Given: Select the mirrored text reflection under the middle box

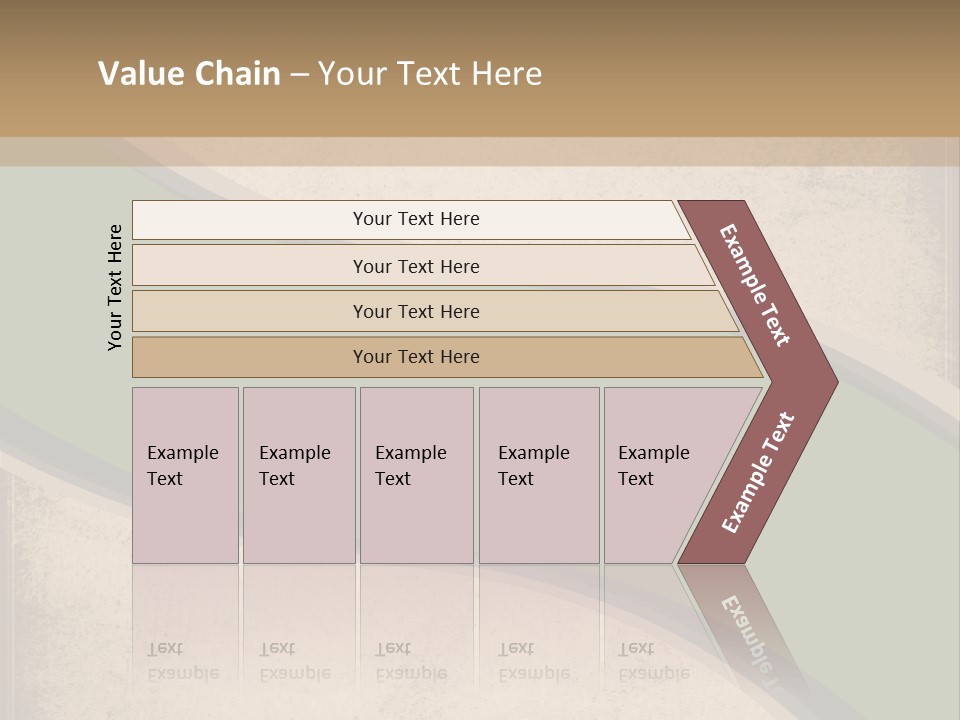Looking at the screenshot, I should pos(411,661).
